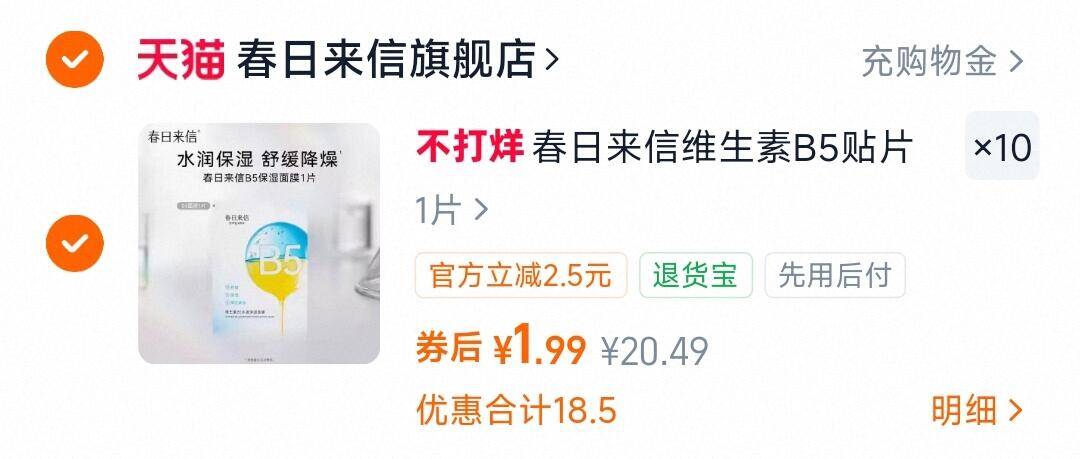Click chevron next to 春日来信旗舰店
Screen dimensions: 1080x459
[x=551, y=61]
